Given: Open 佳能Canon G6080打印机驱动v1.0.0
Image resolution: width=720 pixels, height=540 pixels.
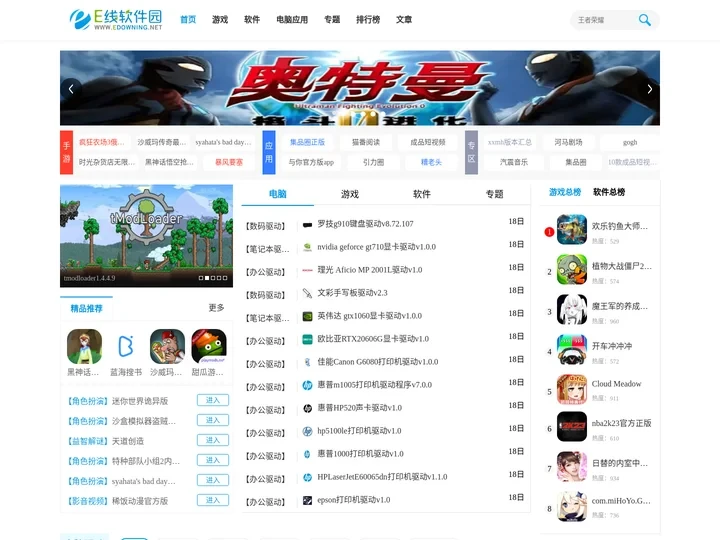Looking at the screenshot, I should pyautogui.click(x=377, y=362).
